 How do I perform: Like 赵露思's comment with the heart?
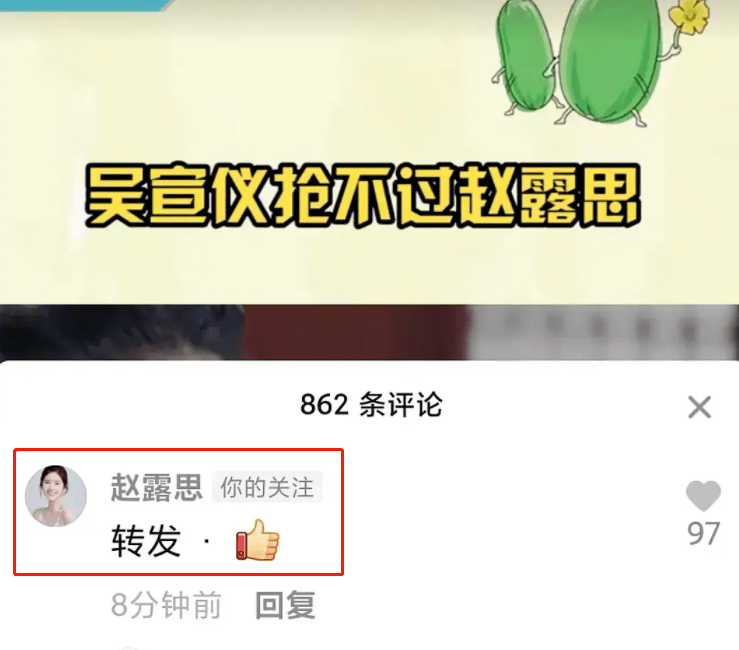[x=703, y=496]
